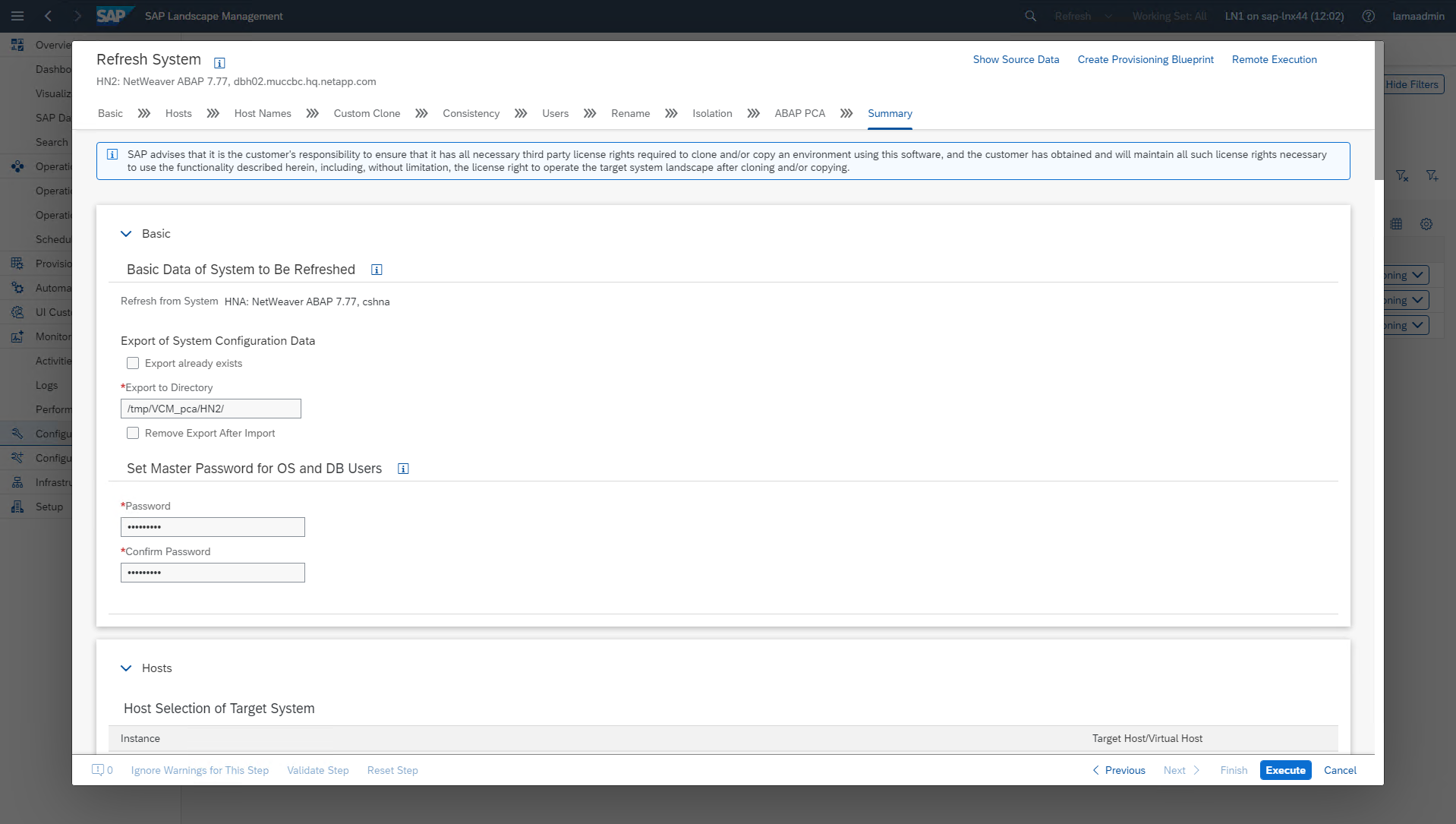Go to the Custom Clone step

367,113
